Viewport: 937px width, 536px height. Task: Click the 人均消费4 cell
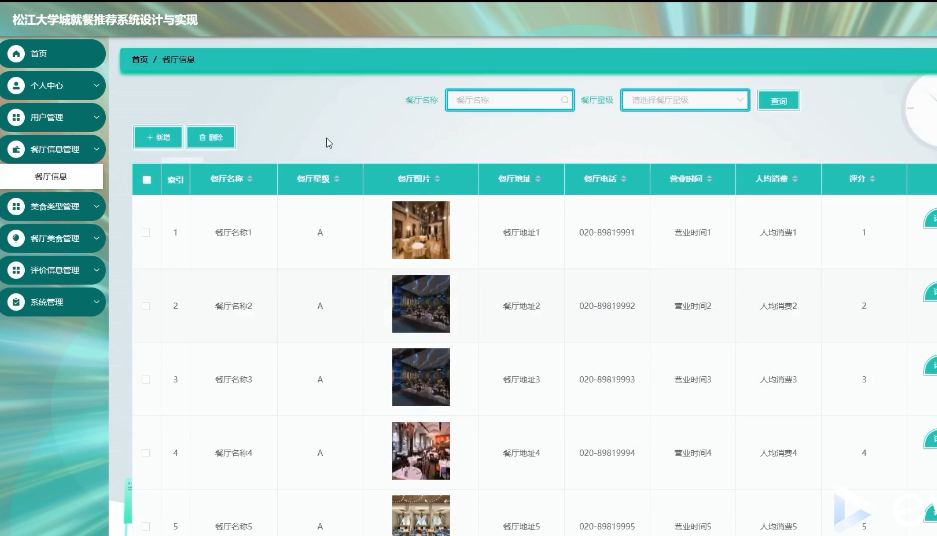[778, 453]
